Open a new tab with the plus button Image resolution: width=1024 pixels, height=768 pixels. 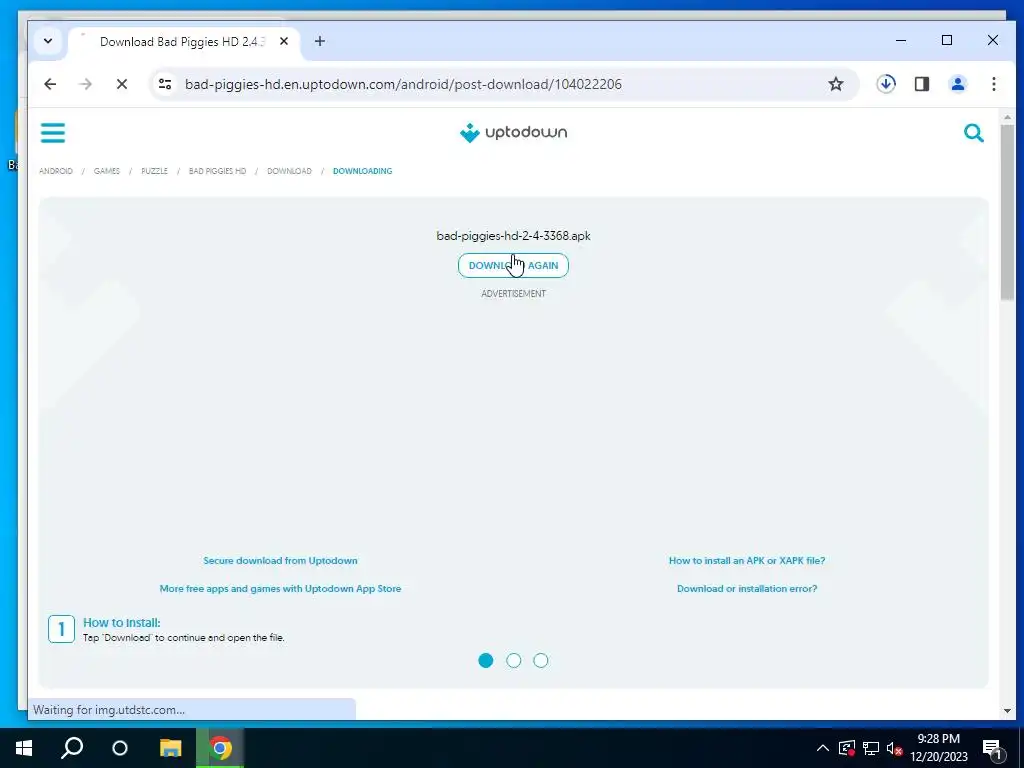(x=319, y=41)
